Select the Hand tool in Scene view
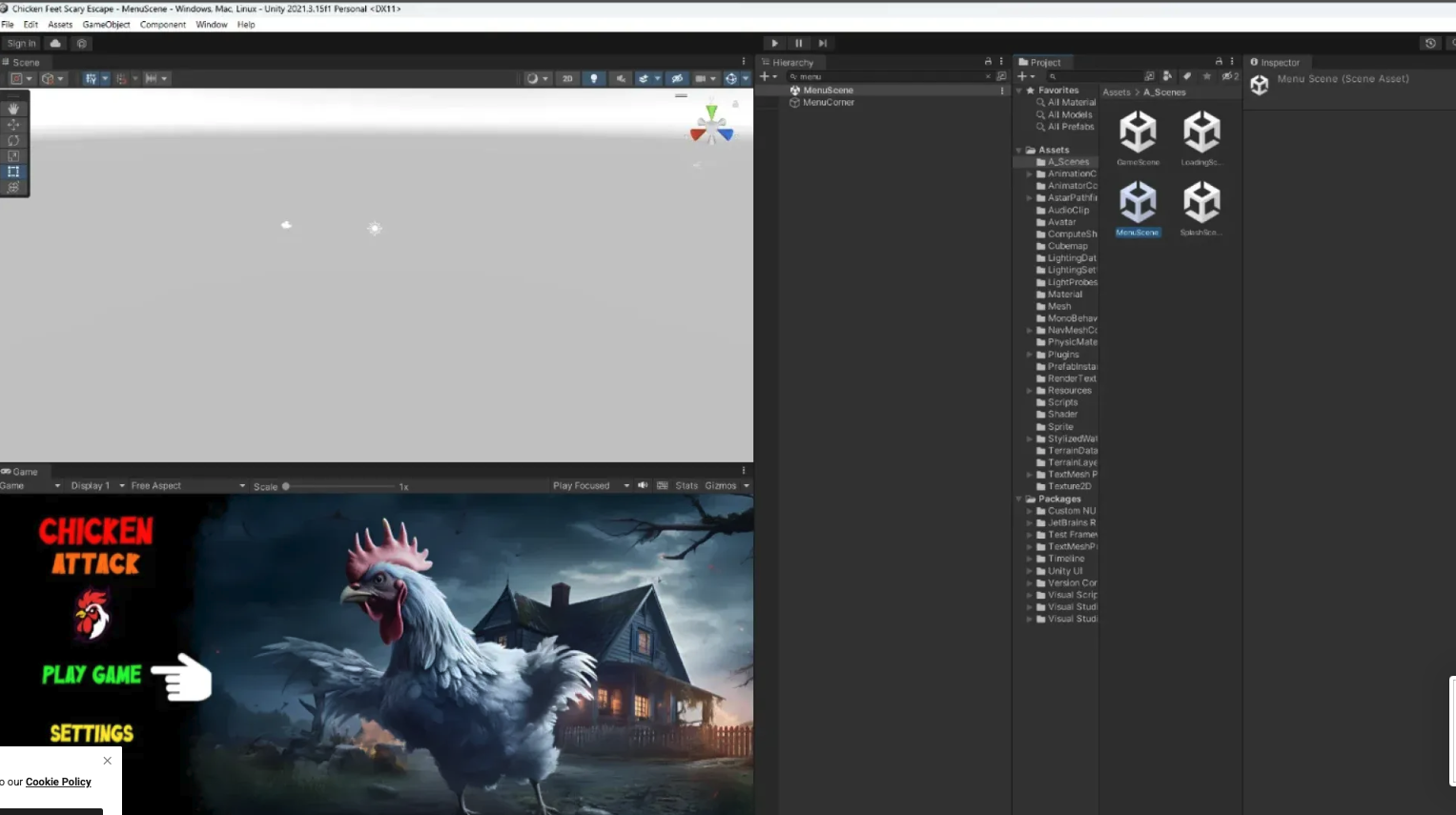 click(13, 109)
